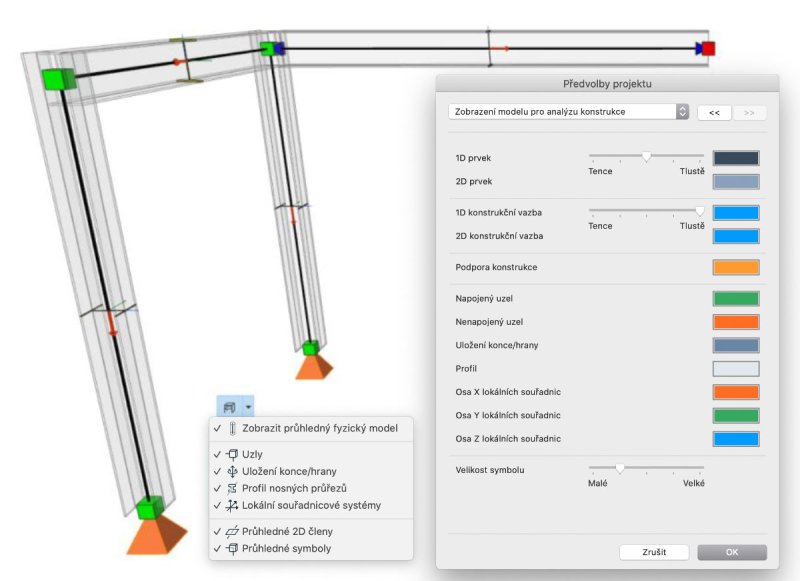Click the structural analytical model toolbar icon
This screenshot has width=800, height=581.
(x=229, y=407)
